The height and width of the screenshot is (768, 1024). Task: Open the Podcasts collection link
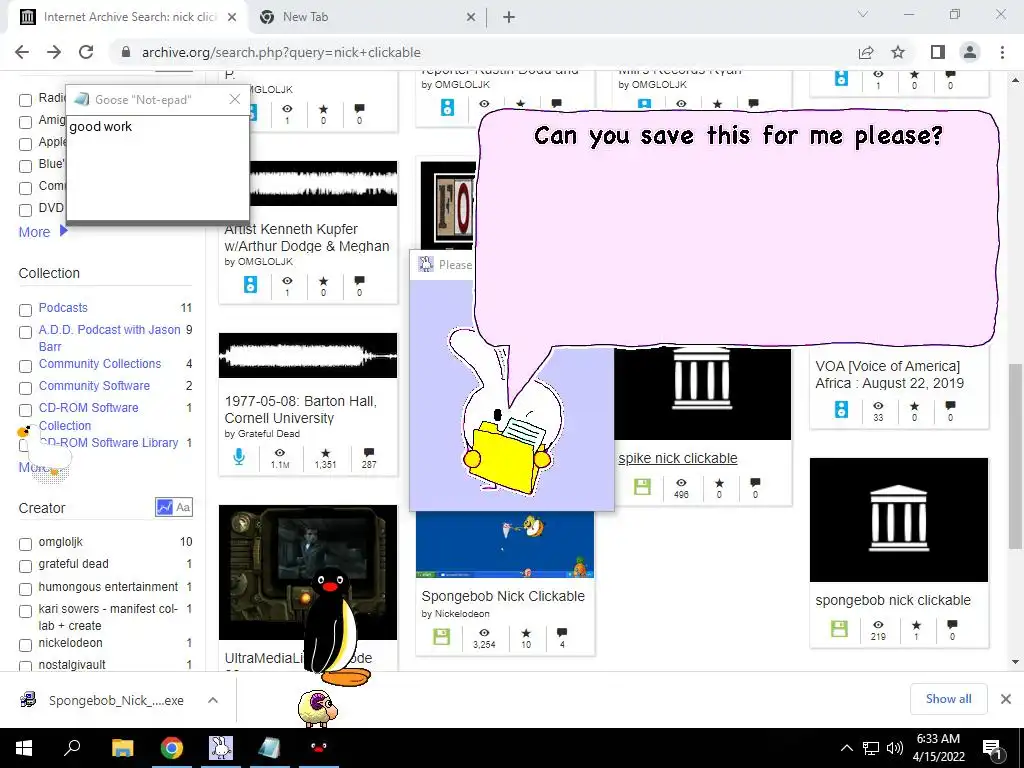63,308
